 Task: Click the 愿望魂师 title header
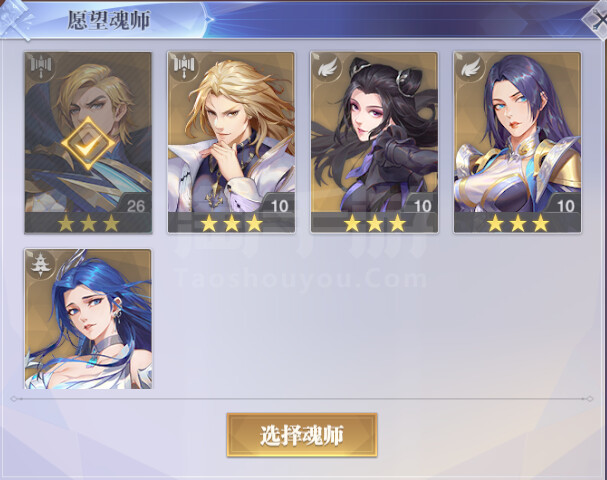coord(108,20)
